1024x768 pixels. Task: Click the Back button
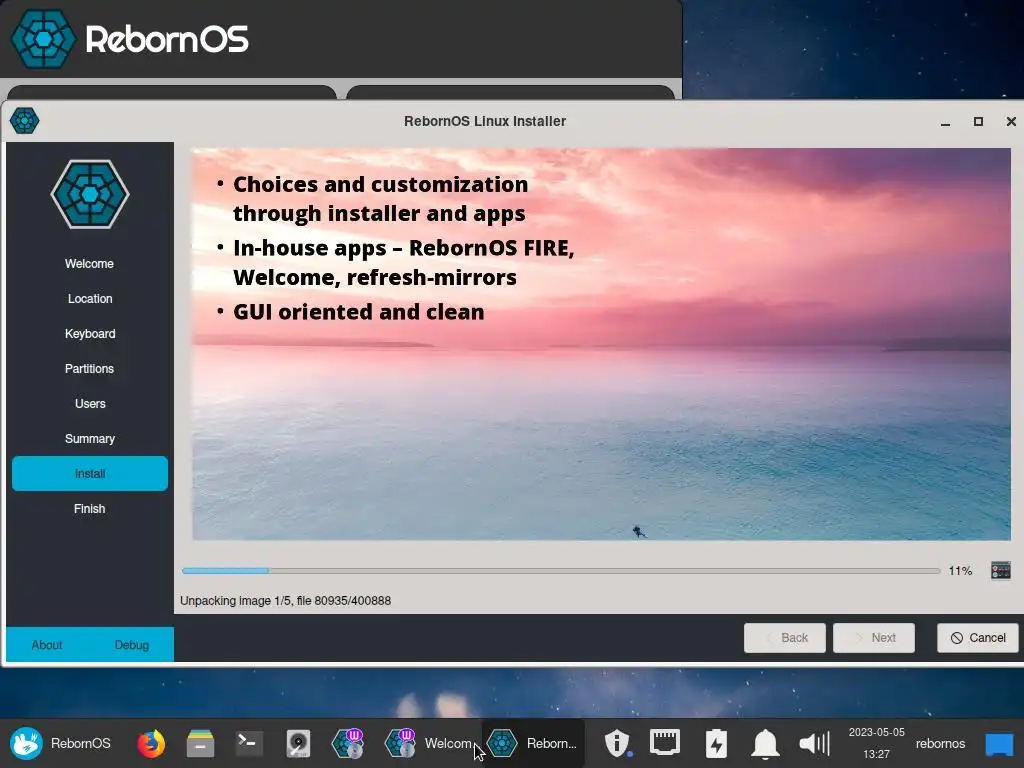(784, 637)
